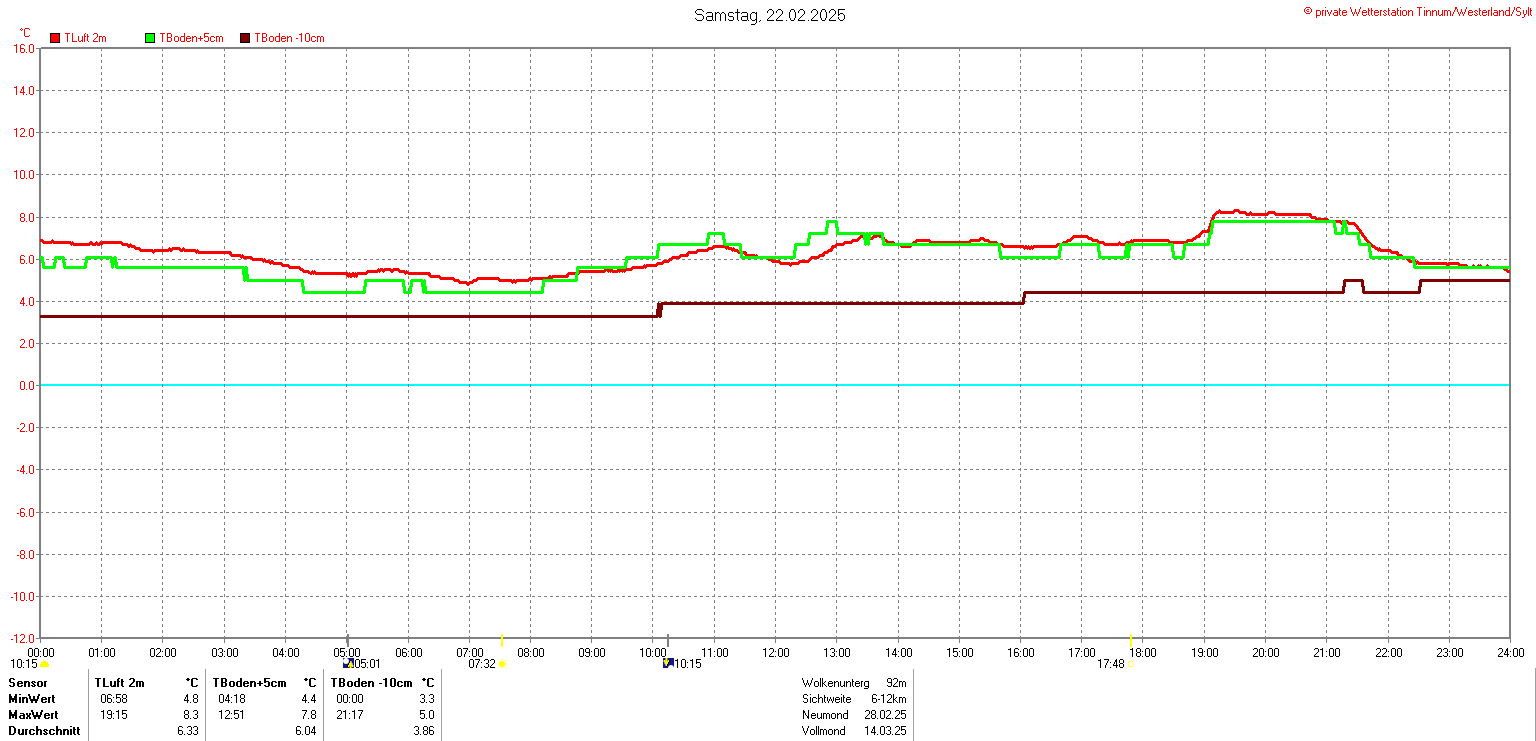Click the red TLuft 2m legend swatch

coord(55,38)
